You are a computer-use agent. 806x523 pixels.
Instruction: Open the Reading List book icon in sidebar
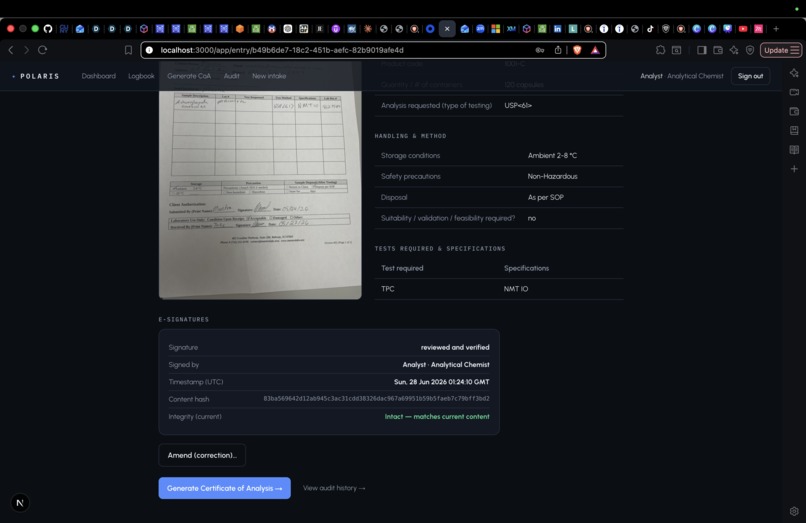794,150
